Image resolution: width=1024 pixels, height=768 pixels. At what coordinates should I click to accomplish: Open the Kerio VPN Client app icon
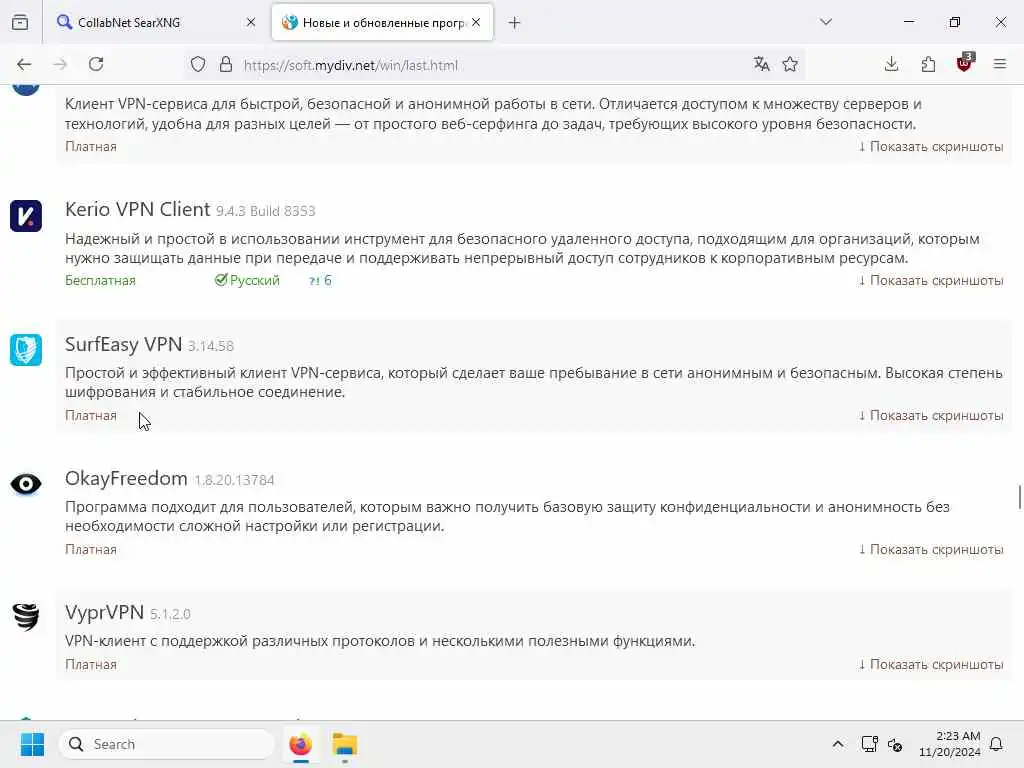pyautogui.click(x=26, y=216)
